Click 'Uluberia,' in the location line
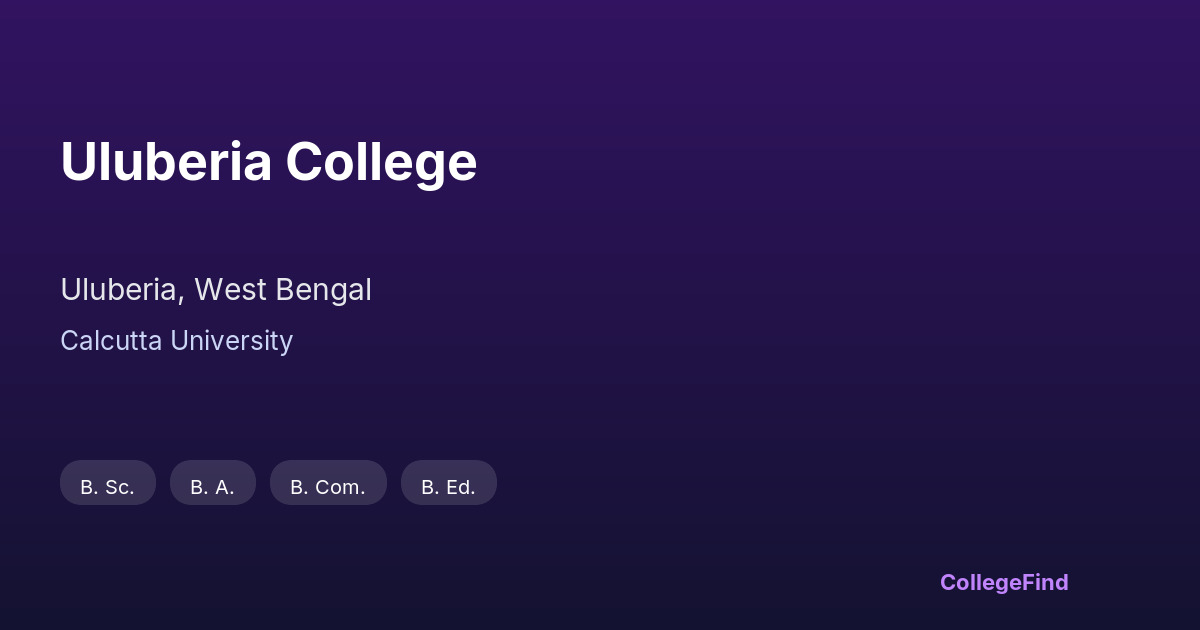This screenshot has width=1200, height=630. click(x=122, y=290)
